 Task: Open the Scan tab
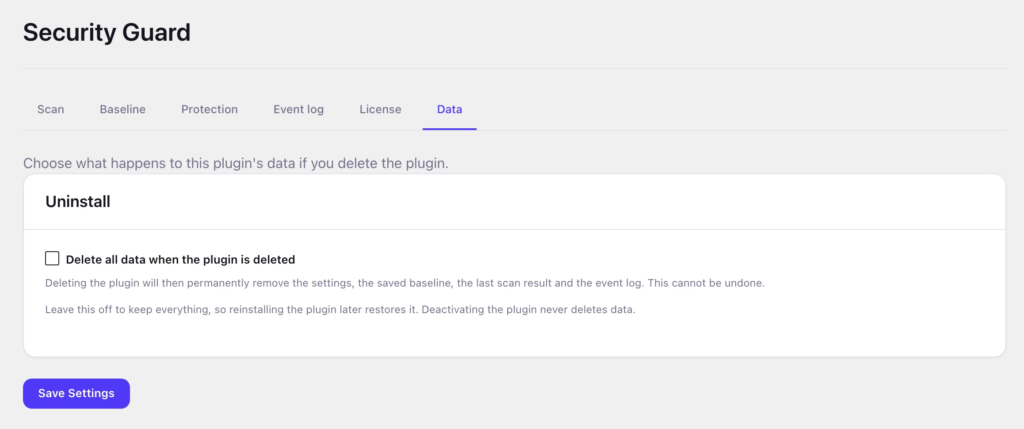click(x=50, y=109)
